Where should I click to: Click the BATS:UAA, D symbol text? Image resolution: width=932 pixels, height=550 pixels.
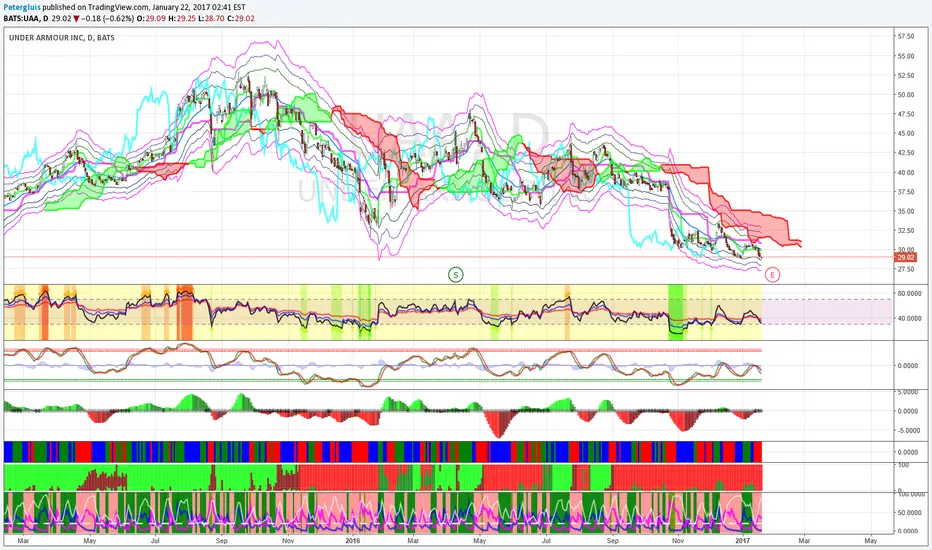click(26, 18)
